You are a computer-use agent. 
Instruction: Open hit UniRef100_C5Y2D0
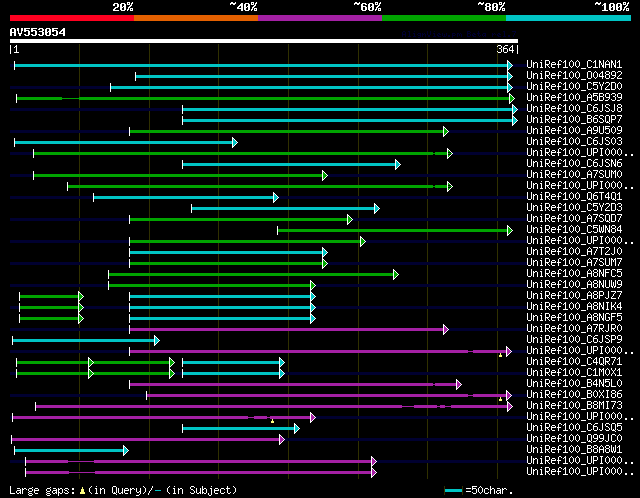click(x=574, y=87)
